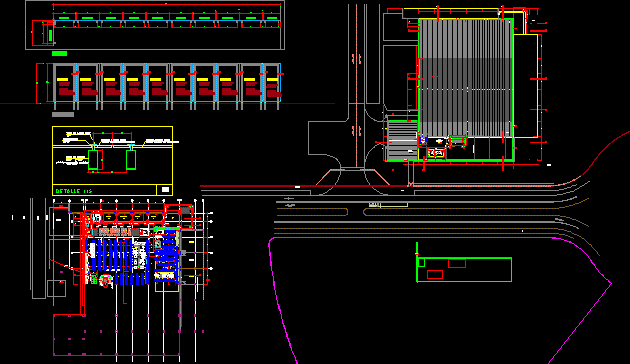Viewport: 630px width, 364px height.
Task: Select the blue striped area in the floor plan
Action: point(117,262)
